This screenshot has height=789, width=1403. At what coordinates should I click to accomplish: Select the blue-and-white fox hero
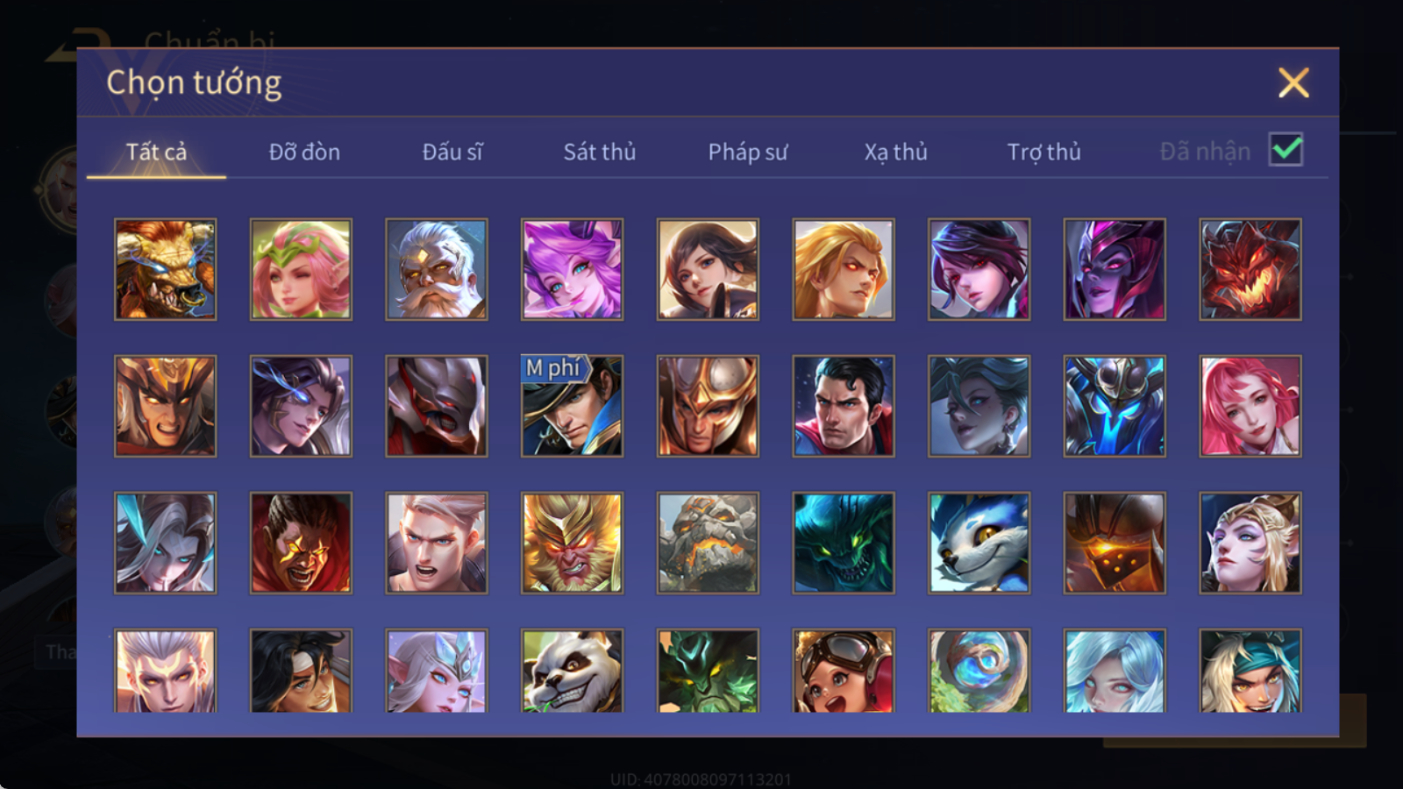click(979, 543)
